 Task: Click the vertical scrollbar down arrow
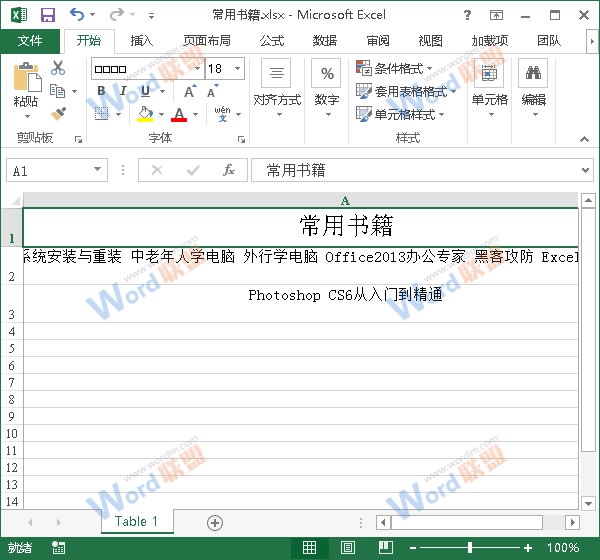coord(588,503)
